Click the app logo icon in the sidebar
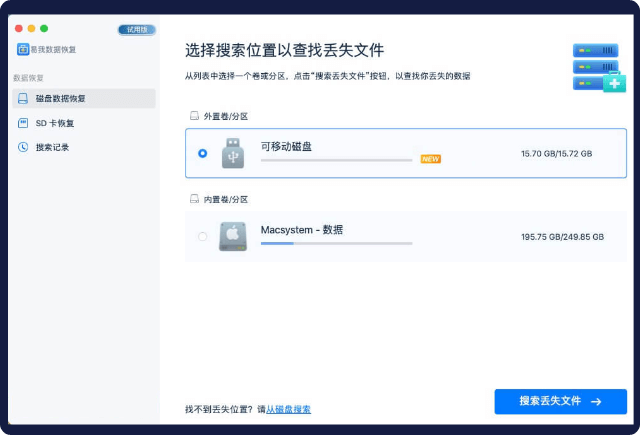This screenshot has height=435, width=640. 22,49
